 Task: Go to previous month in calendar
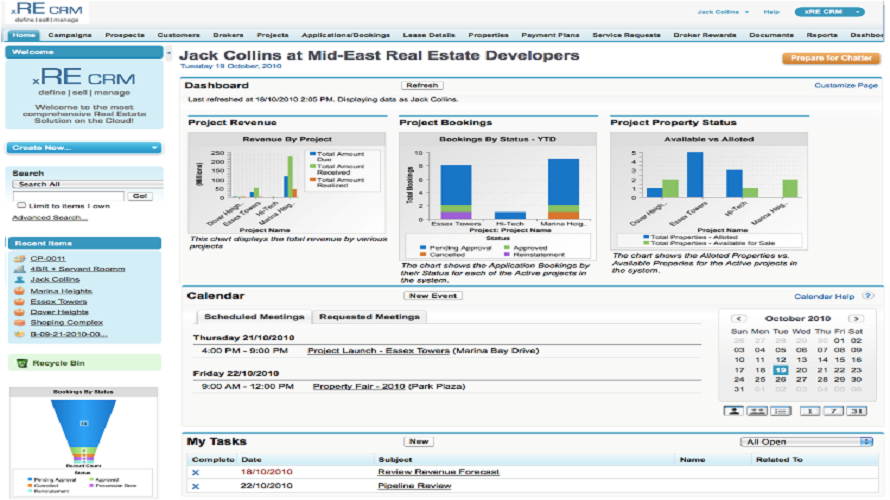pos(738,318)
